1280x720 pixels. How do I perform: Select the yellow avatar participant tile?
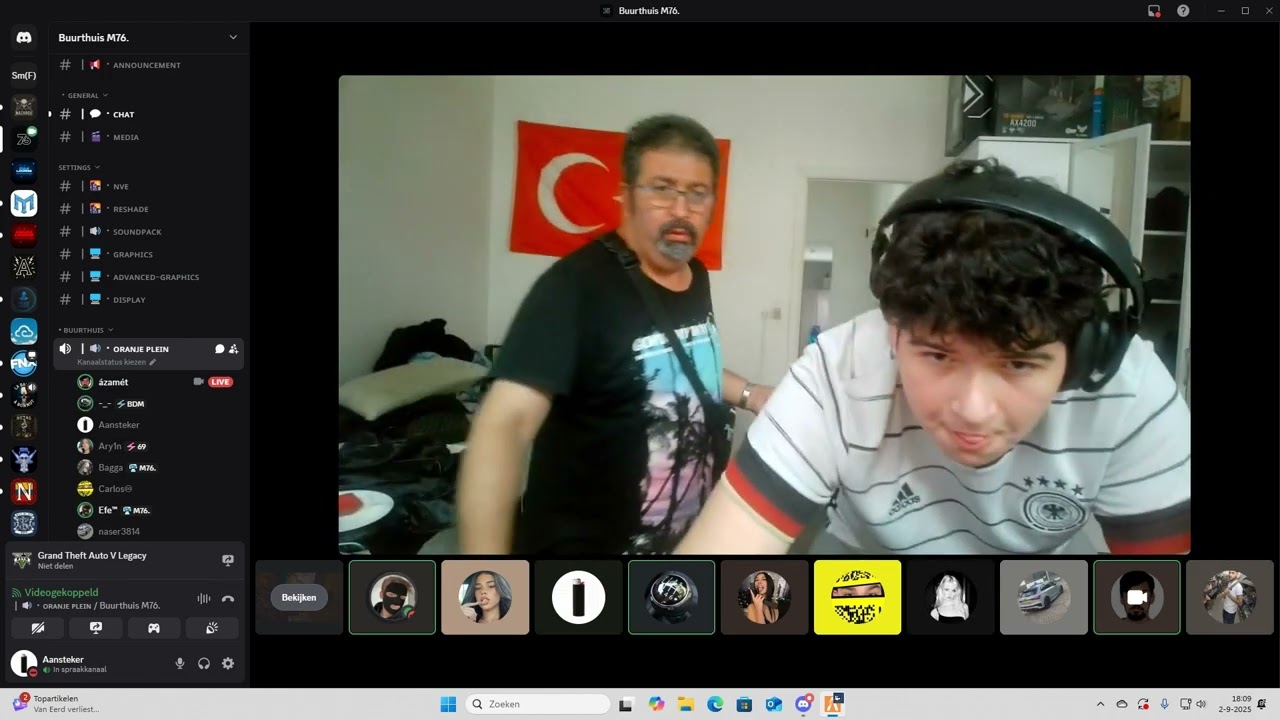[857, 597]
